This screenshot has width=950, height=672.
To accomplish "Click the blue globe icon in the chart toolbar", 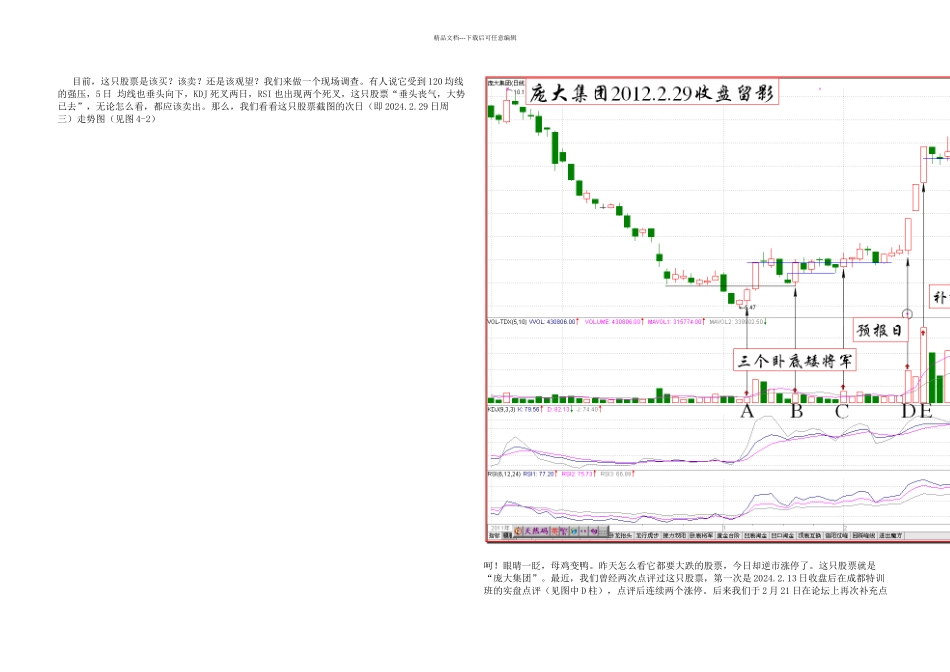I will 573,531.
